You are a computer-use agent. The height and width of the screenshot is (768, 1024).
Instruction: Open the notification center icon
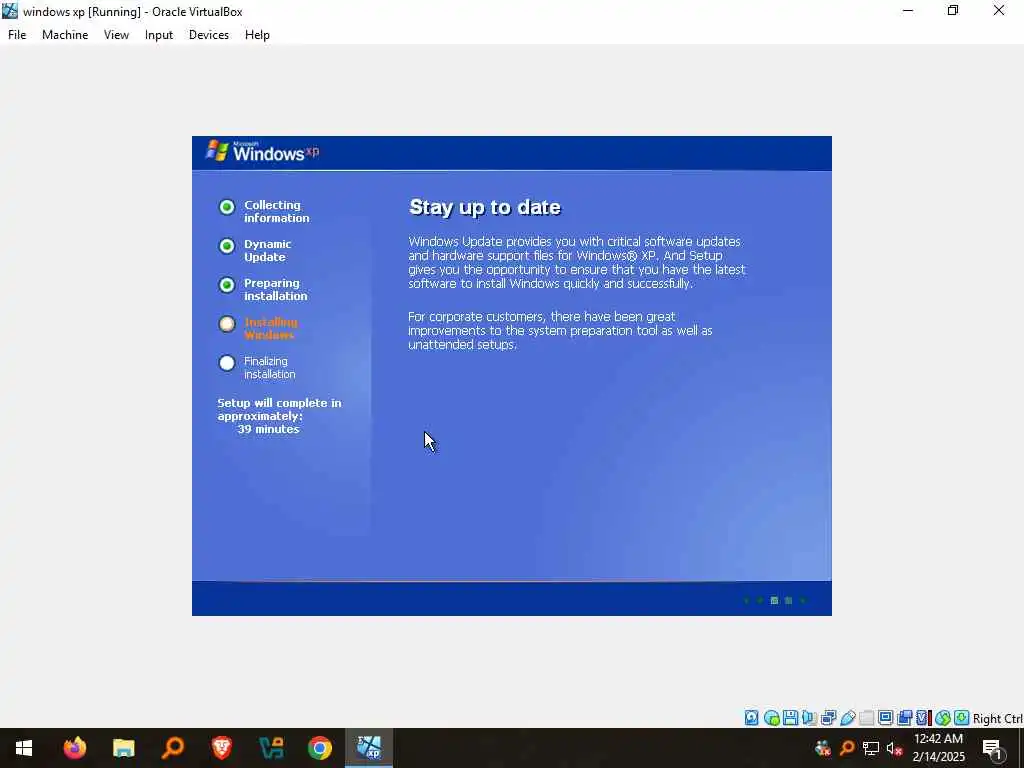(993, 748)
